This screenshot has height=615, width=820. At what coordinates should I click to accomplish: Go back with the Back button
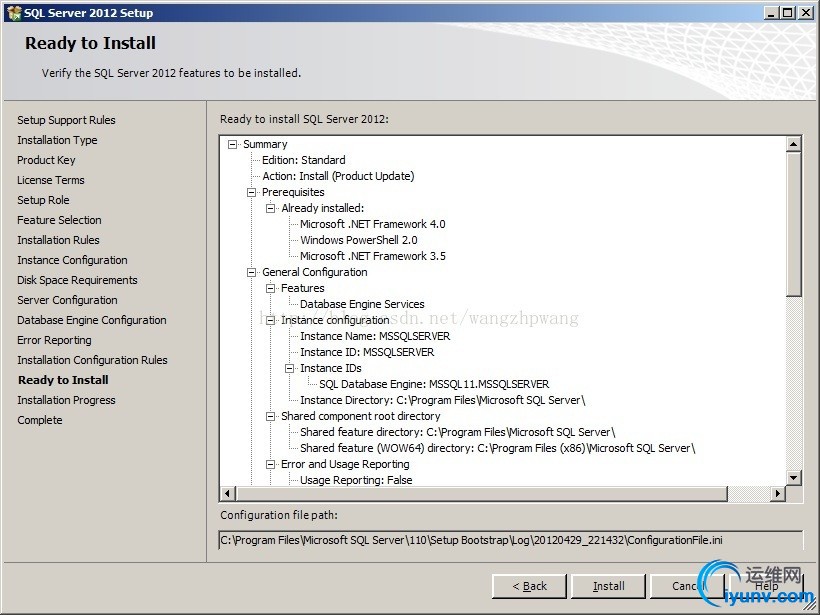click(x=529, y=586)
